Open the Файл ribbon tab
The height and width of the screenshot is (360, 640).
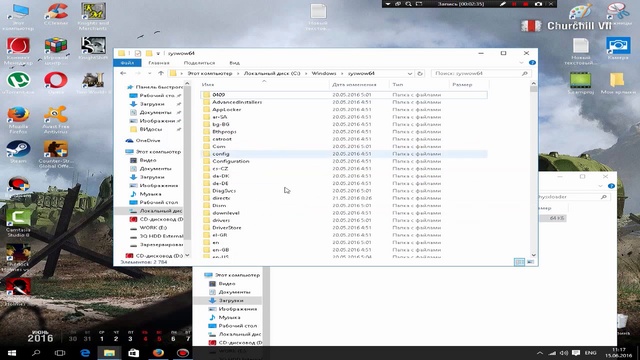(127, 63)
